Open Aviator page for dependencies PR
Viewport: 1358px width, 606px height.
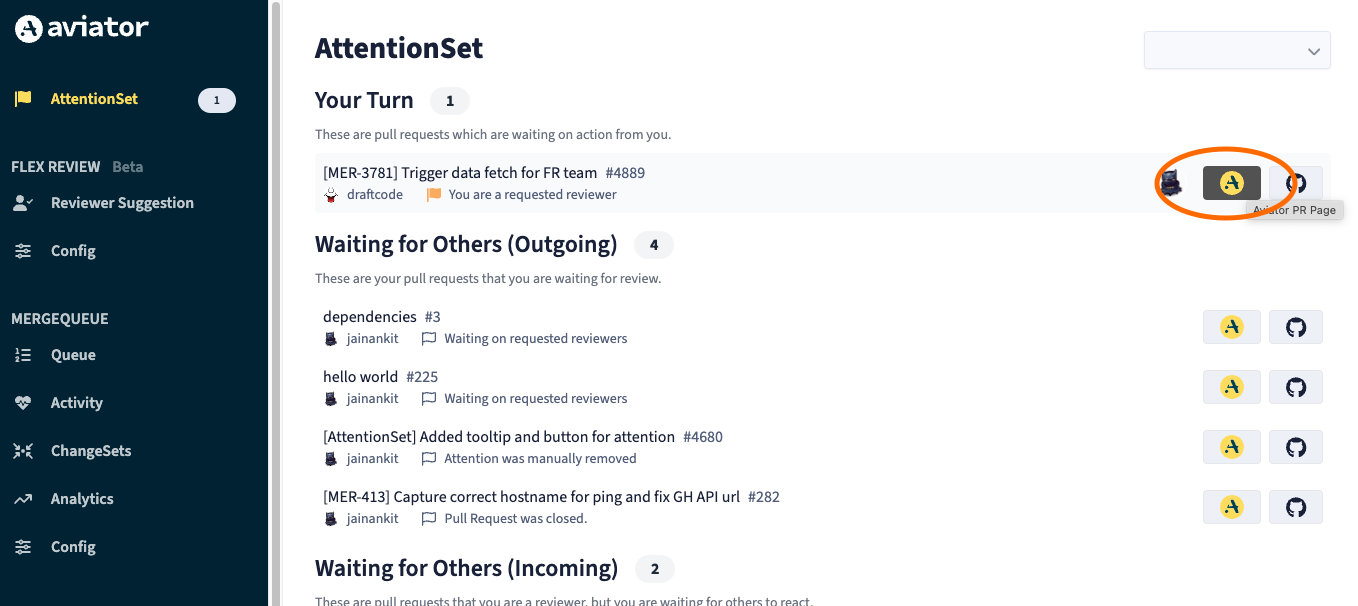pos(1231,327)
